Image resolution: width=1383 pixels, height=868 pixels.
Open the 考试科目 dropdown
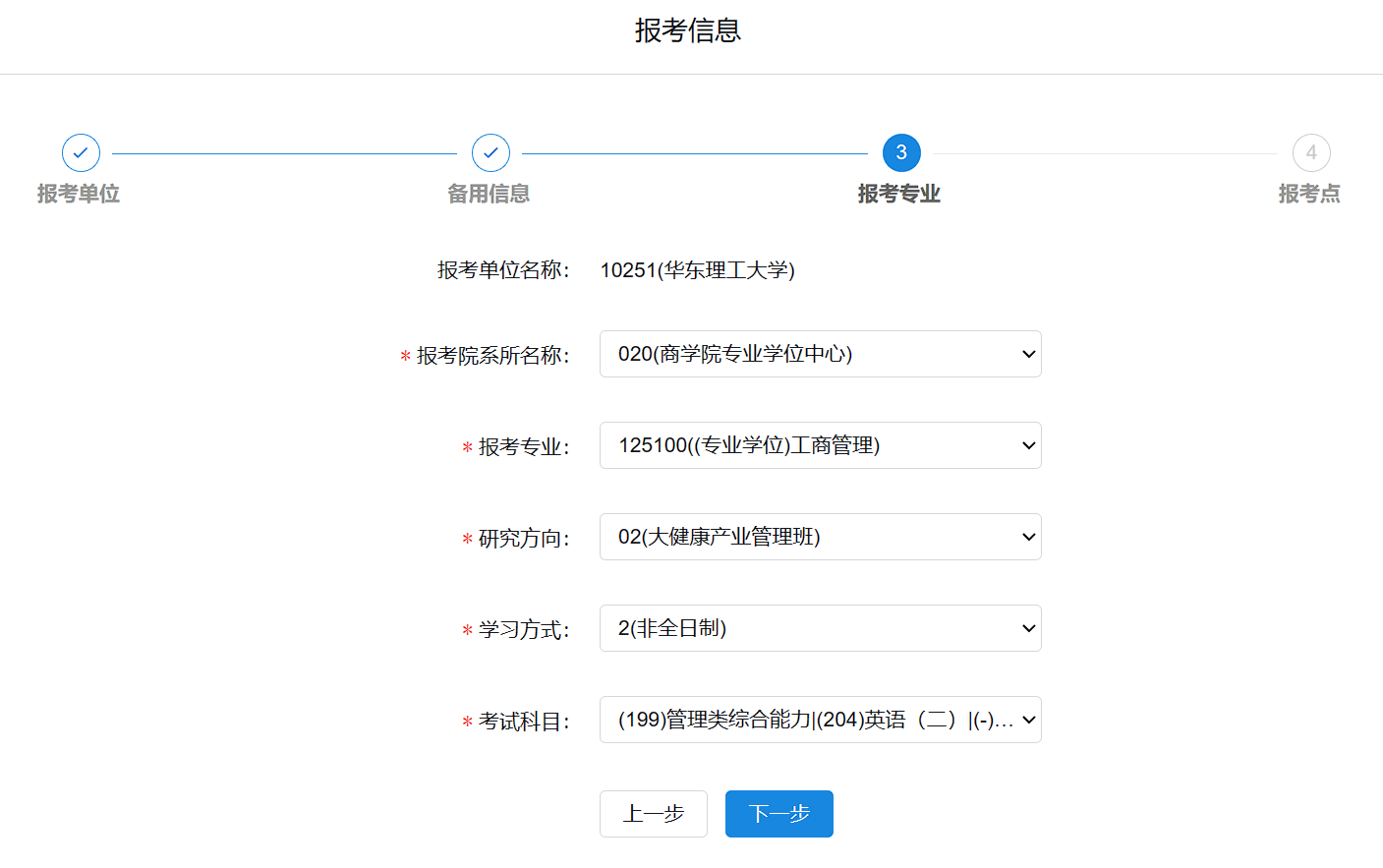tap(820, 720)
